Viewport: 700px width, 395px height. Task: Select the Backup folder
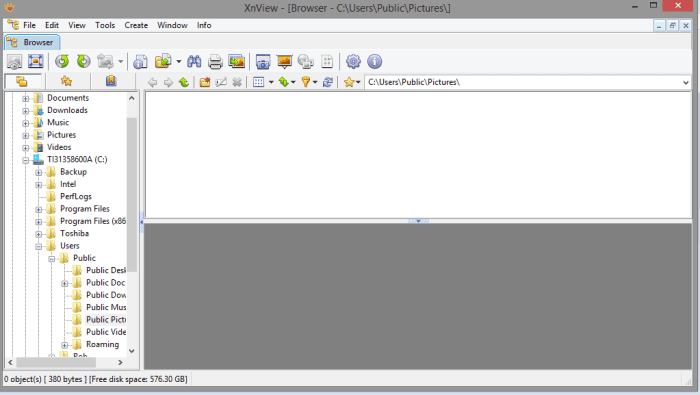click(73, 172)
